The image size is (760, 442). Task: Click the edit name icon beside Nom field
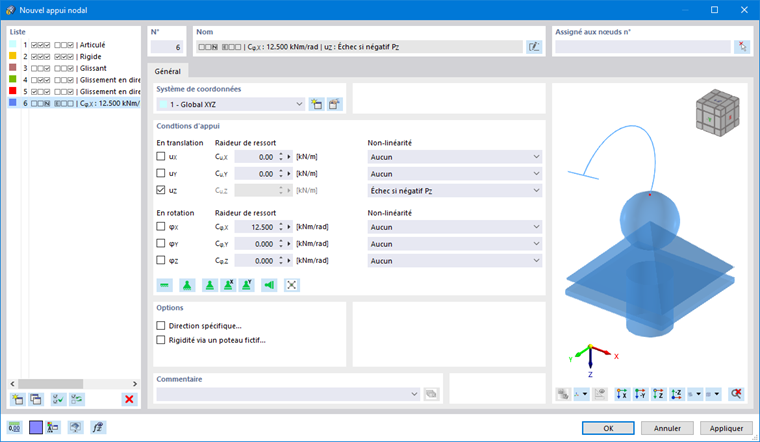click(x=534, y=47)
